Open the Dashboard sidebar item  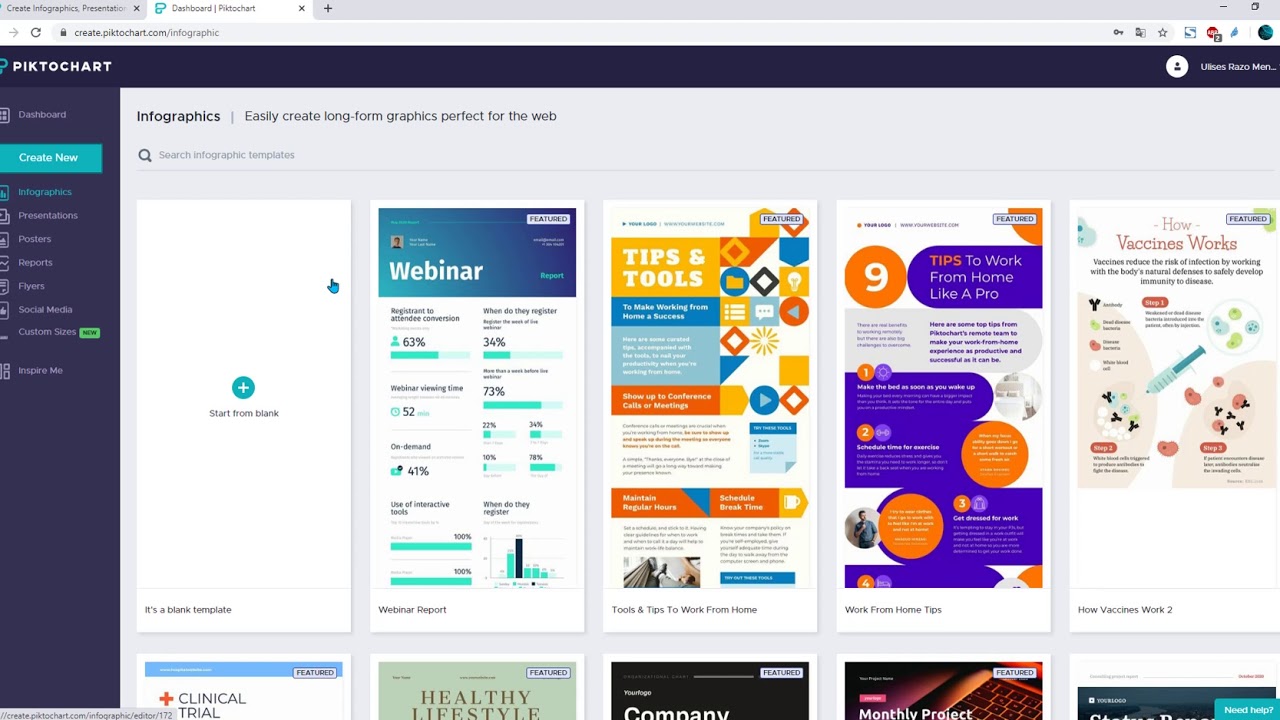click(x=42, y=114)
